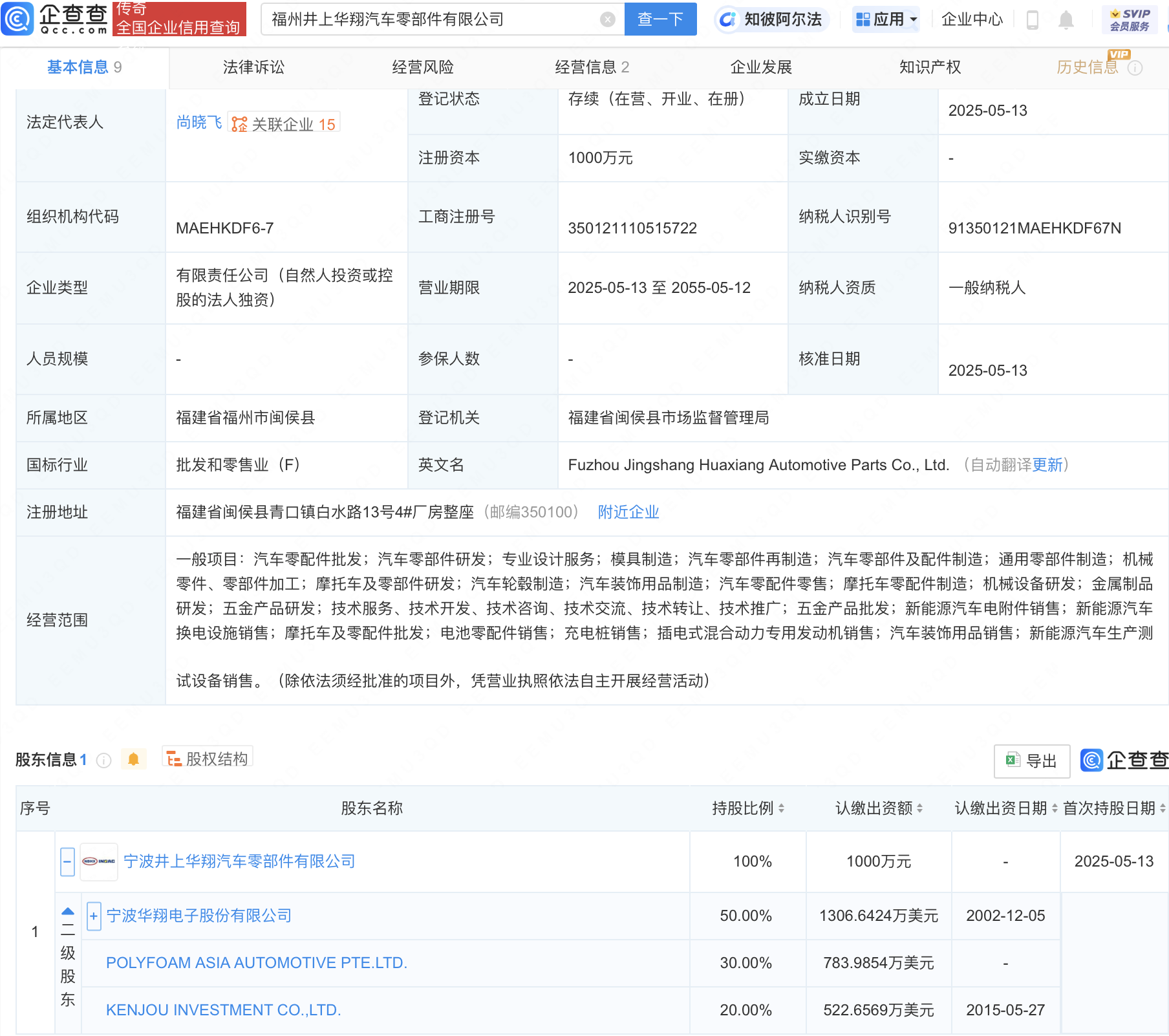Open 知彼阿尔法 AI assistant
Viewport: 1169px width, 1036px height.
pyautogui.click(x=771, y=19)
